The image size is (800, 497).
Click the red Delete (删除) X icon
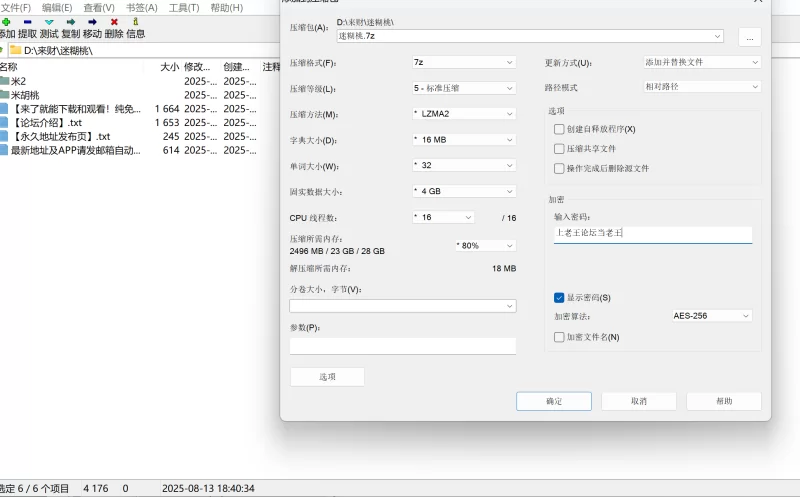[x=114, y=22]
